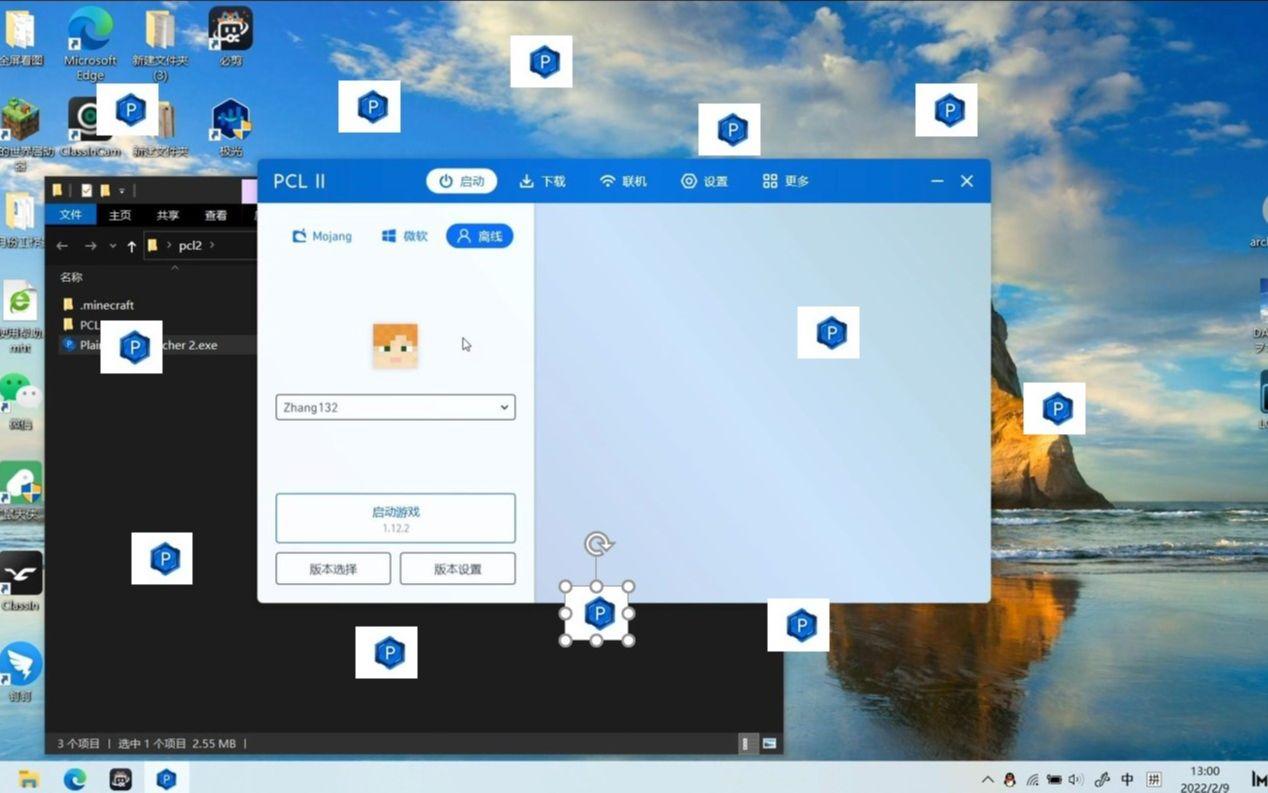Select 必剪 desktop shortcut

(230, 36)
